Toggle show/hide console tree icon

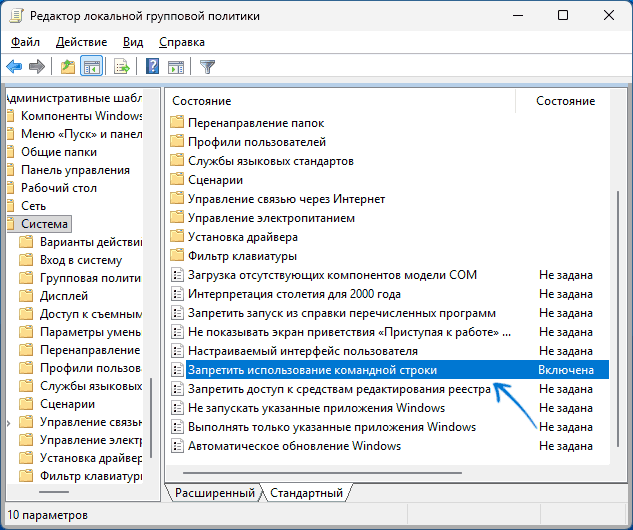[x=92, y=67]
